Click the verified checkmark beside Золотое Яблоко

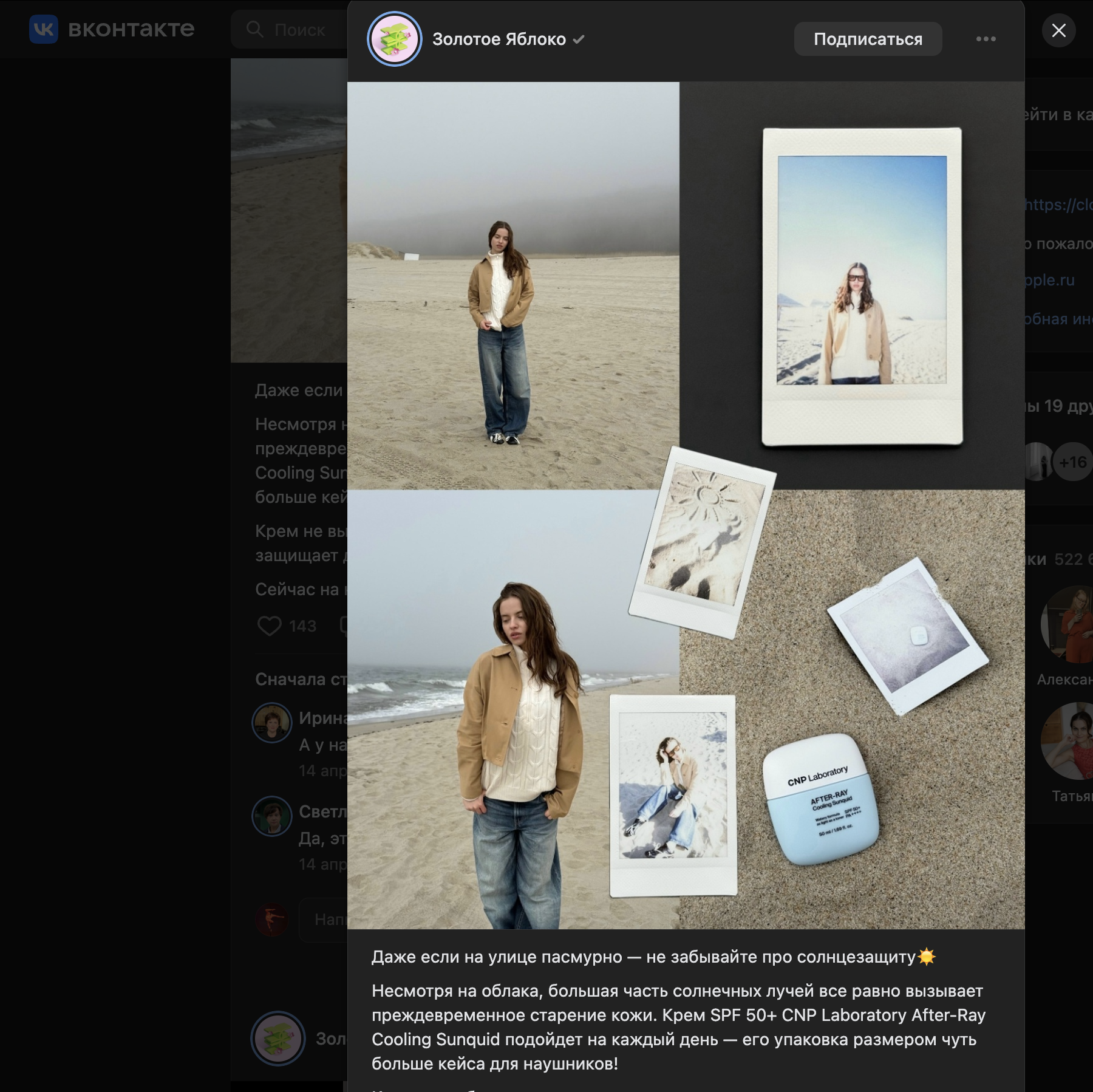[x=579, y=39]
